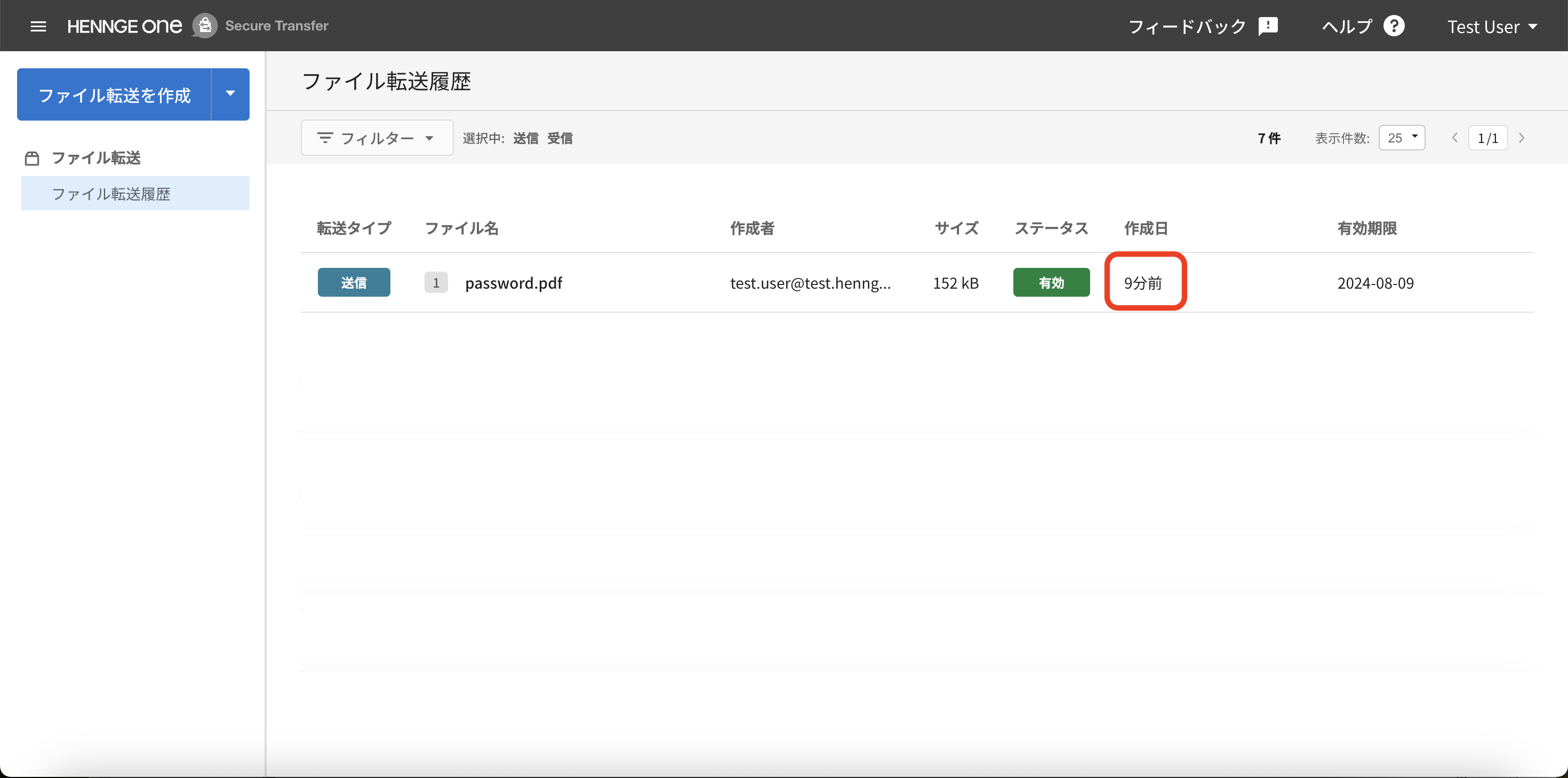This screenshot has height=778, width=1568.
Task: Open ファイル転送履歴 in the sidebar
Action: (x=135, y=194)
